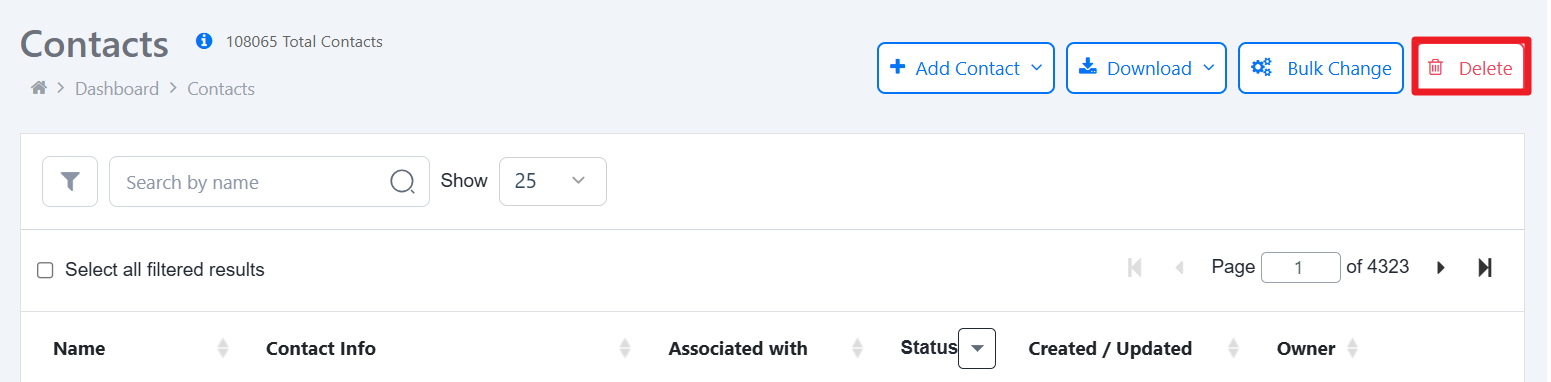Click the Bulk Change button

pos(1321,68)
